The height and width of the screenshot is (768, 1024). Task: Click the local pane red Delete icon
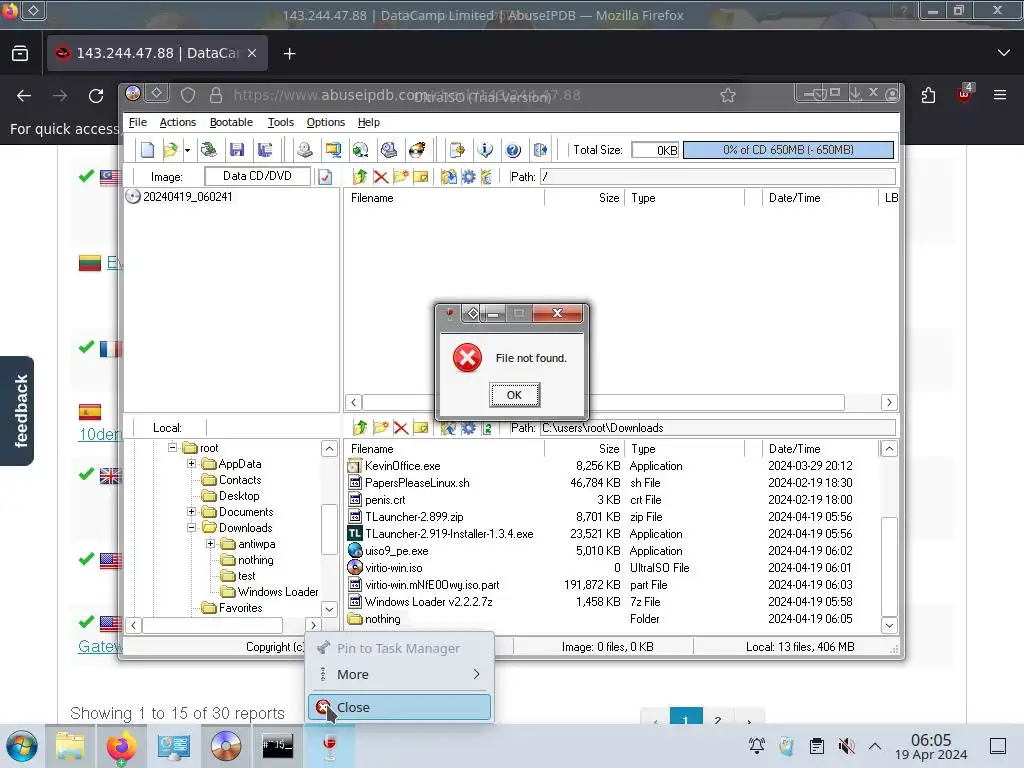[x=401, y=428]
